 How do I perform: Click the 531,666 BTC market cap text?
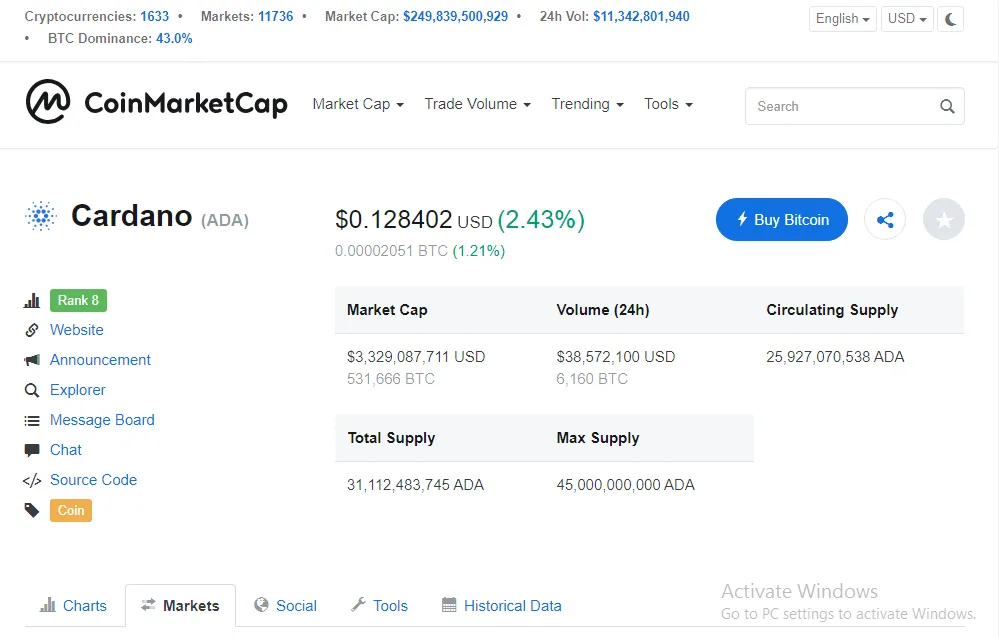click(391, 379)
